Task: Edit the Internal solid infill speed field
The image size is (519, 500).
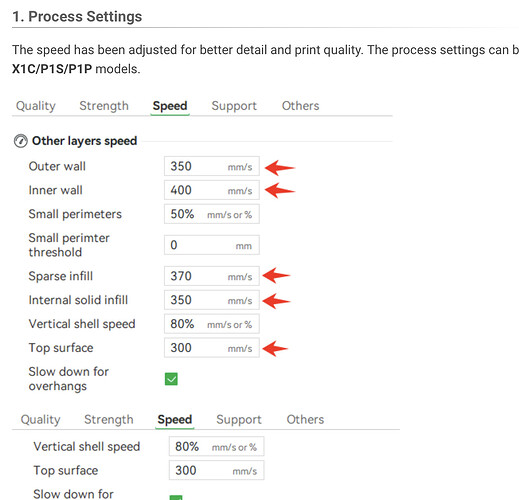Action: [212, 300]
